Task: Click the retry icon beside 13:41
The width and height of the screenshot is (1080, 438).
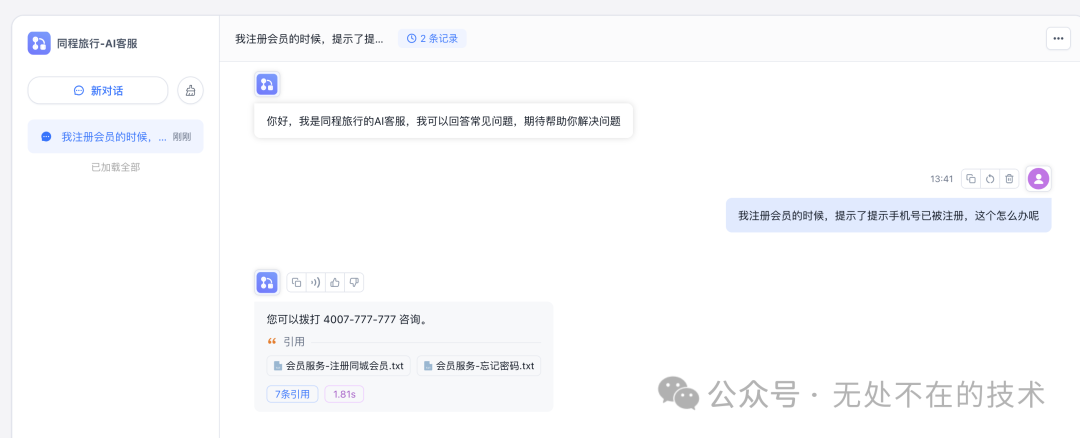Action: pos(990,178)
